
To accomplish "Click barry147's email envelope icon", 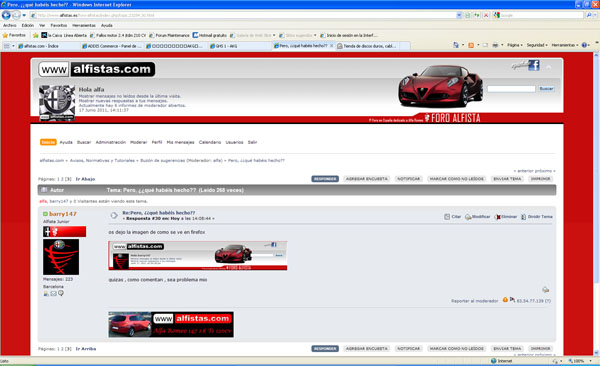I will (54, 294).
